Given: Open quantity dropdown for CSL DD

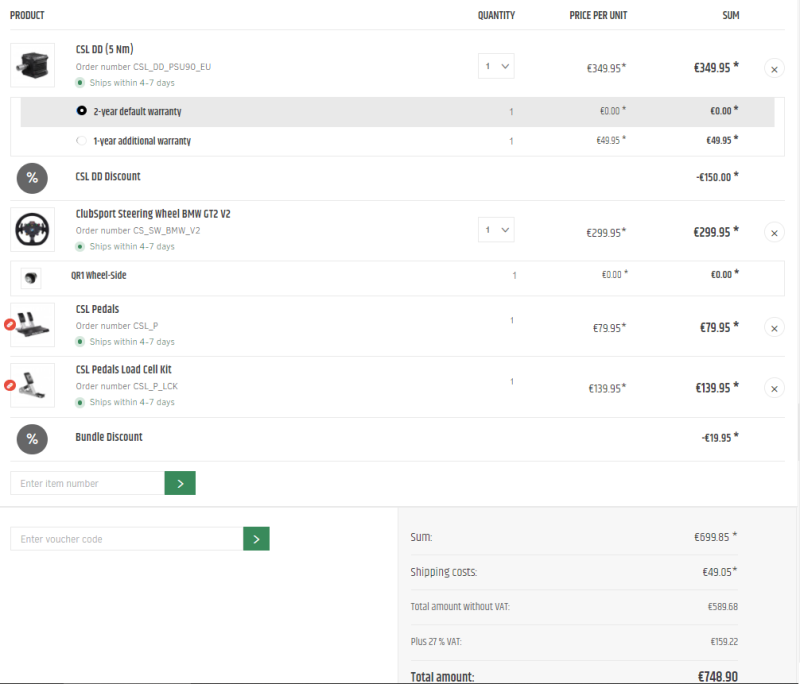Looking at the screenshot, I should (x=496, y=67).
